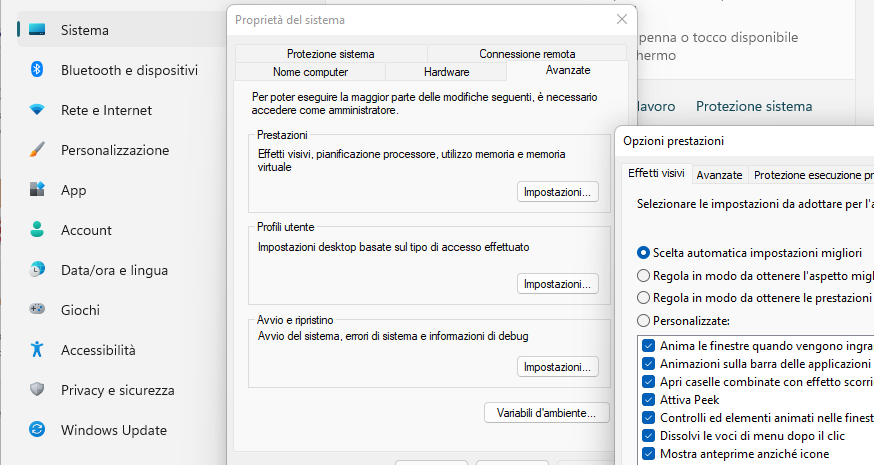Click the Windows Update refresh icon
Viewport: 874px width, 465px height.
pos(37,430)
